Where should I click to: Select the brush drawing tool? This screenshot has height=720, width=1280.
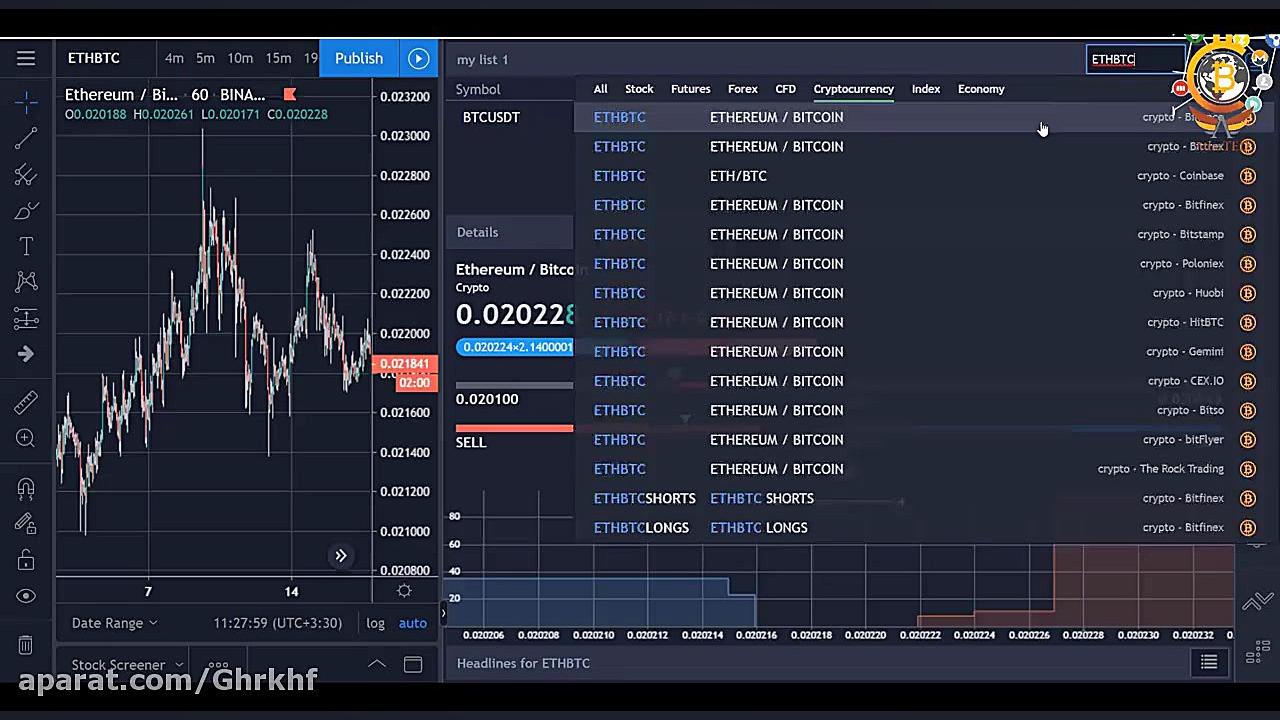[26, 211]
